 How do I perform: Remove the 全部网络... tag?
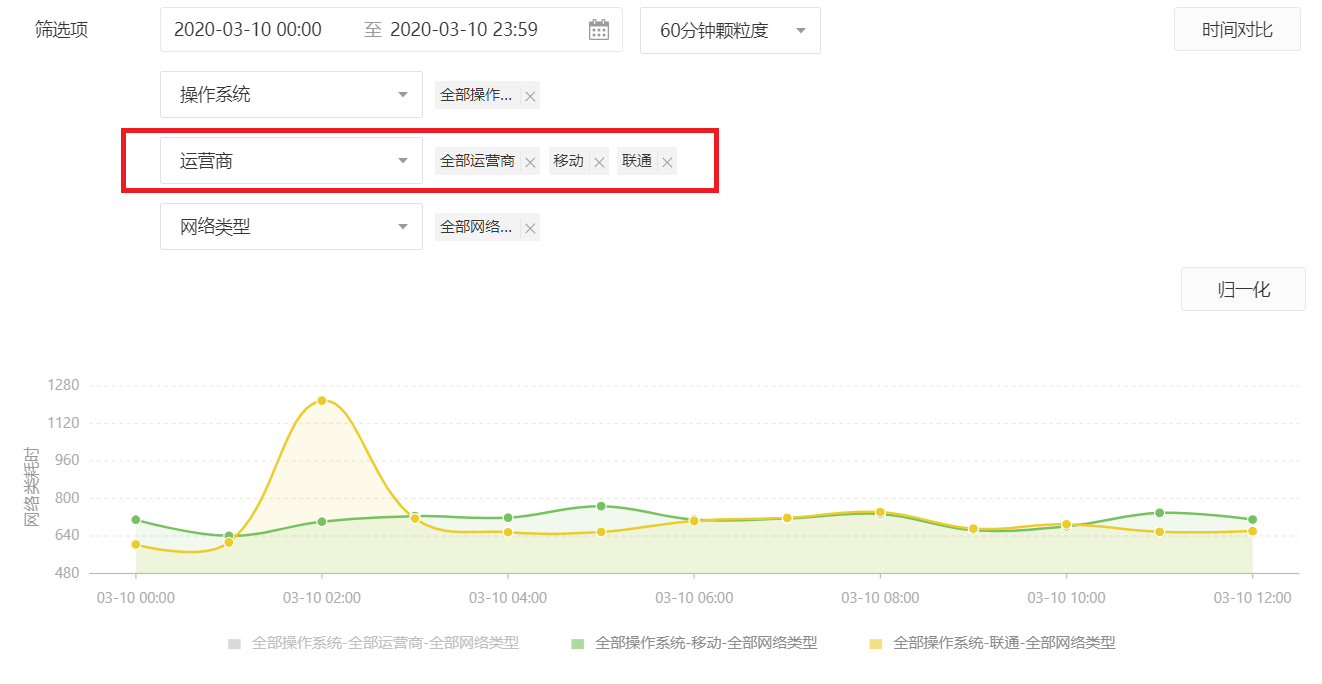coord(530,229)
